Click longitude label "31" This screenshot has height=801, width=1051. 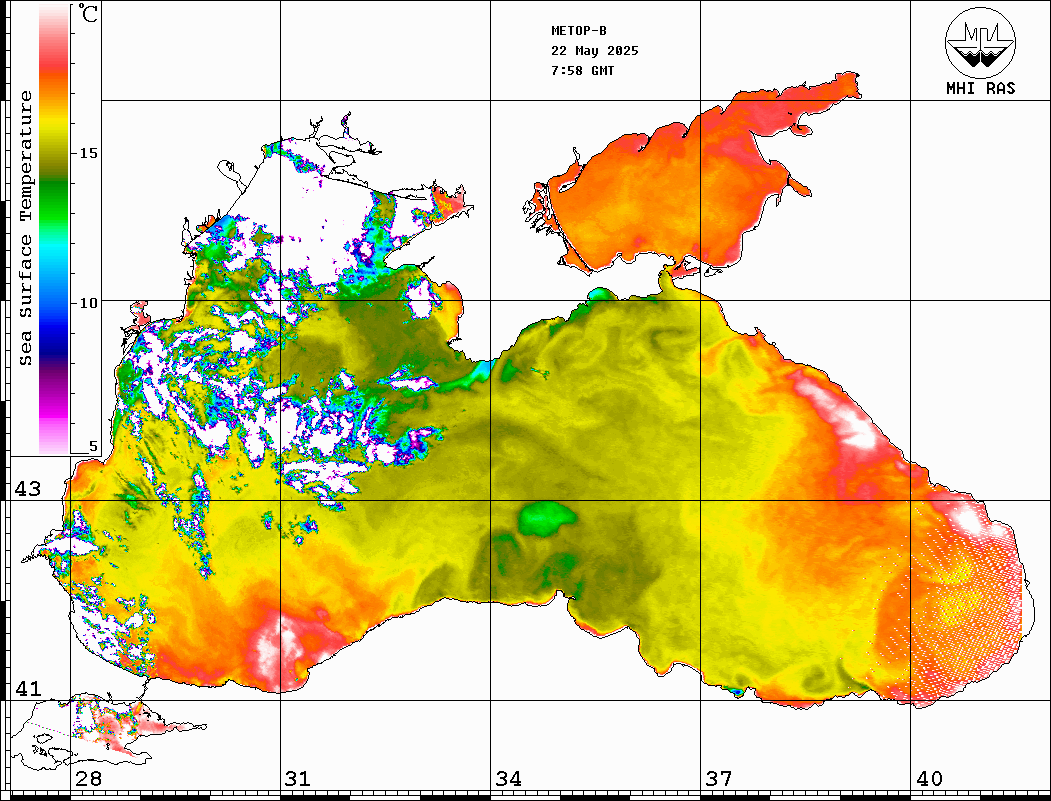pos(298,778)
